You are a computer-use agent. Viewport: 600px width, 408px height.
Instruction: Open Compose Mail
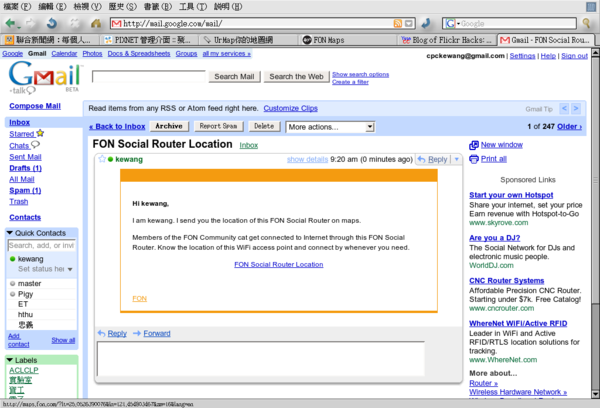pyautogui.click(x=35, y=106)
